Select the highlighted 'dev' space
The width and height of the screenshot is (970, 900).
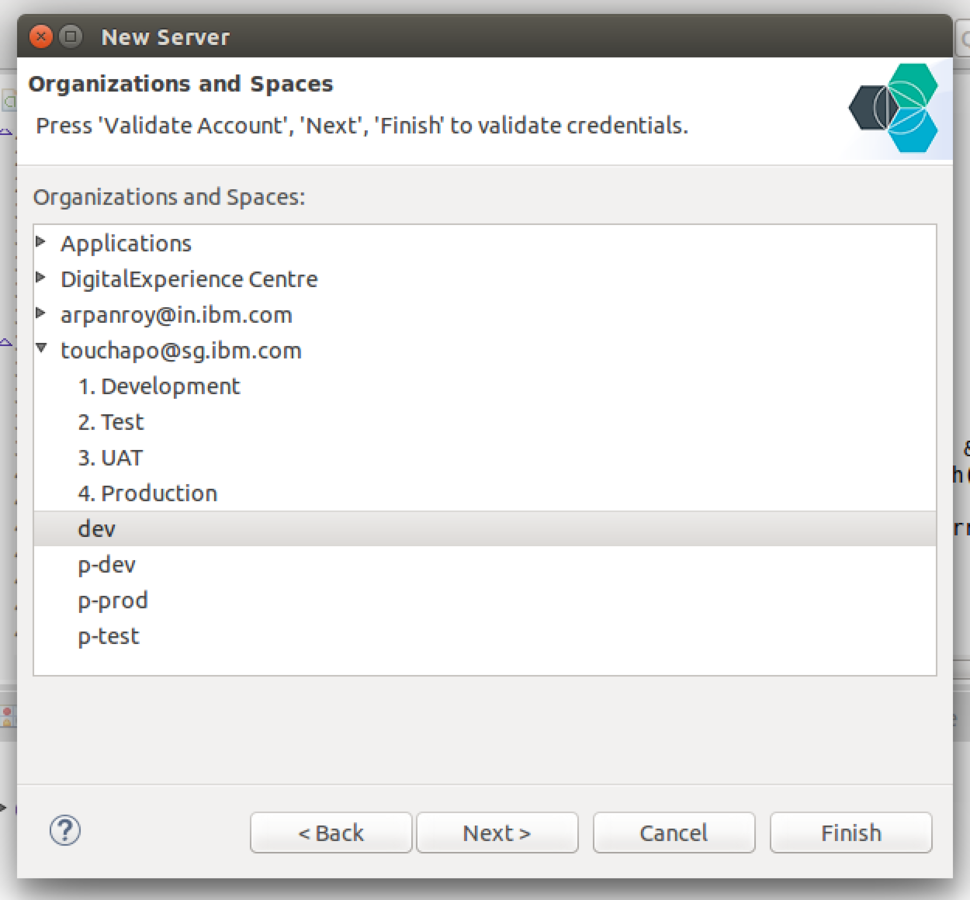(485, 529)
